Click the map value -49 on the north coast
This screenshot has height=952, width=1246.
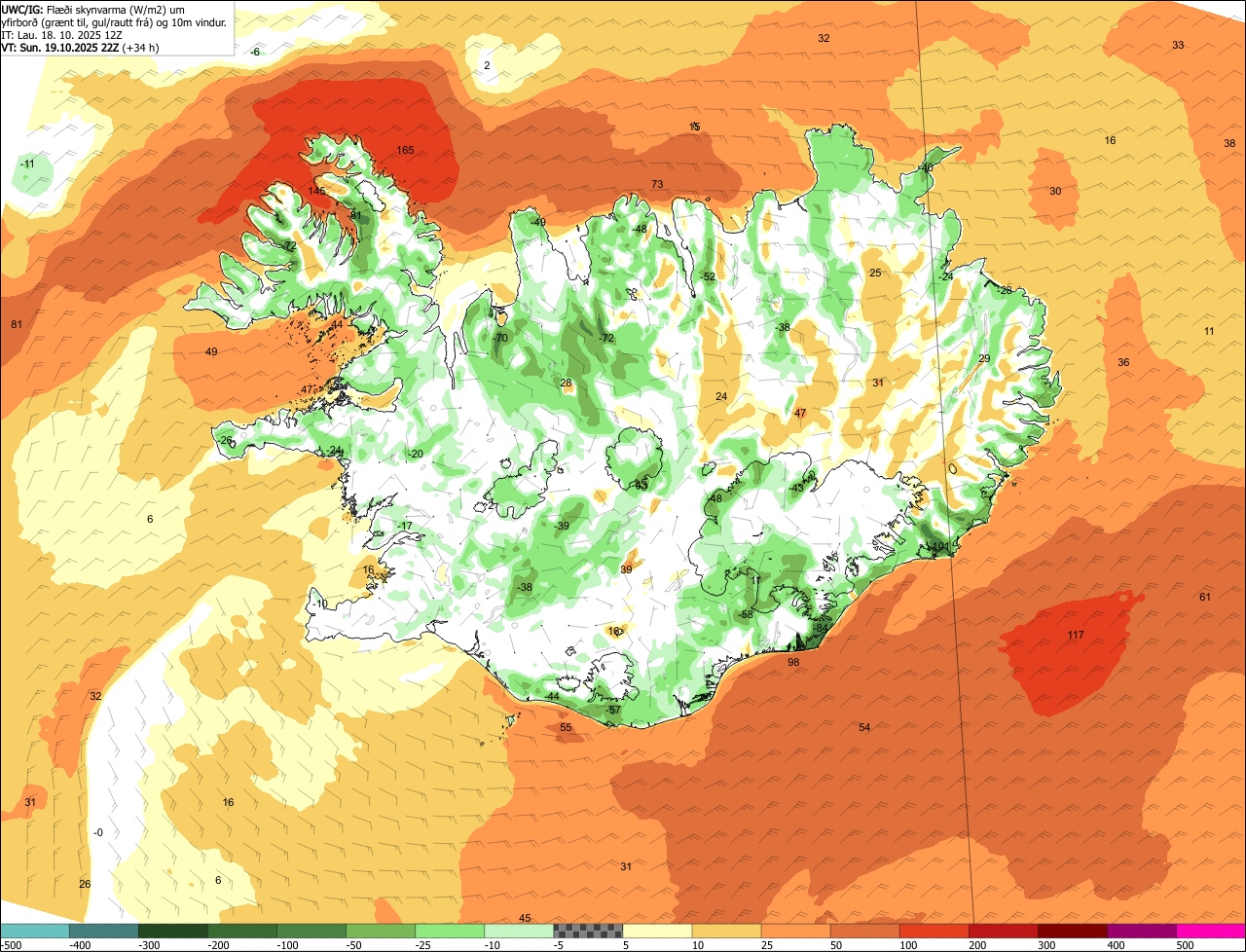point(538,222)
